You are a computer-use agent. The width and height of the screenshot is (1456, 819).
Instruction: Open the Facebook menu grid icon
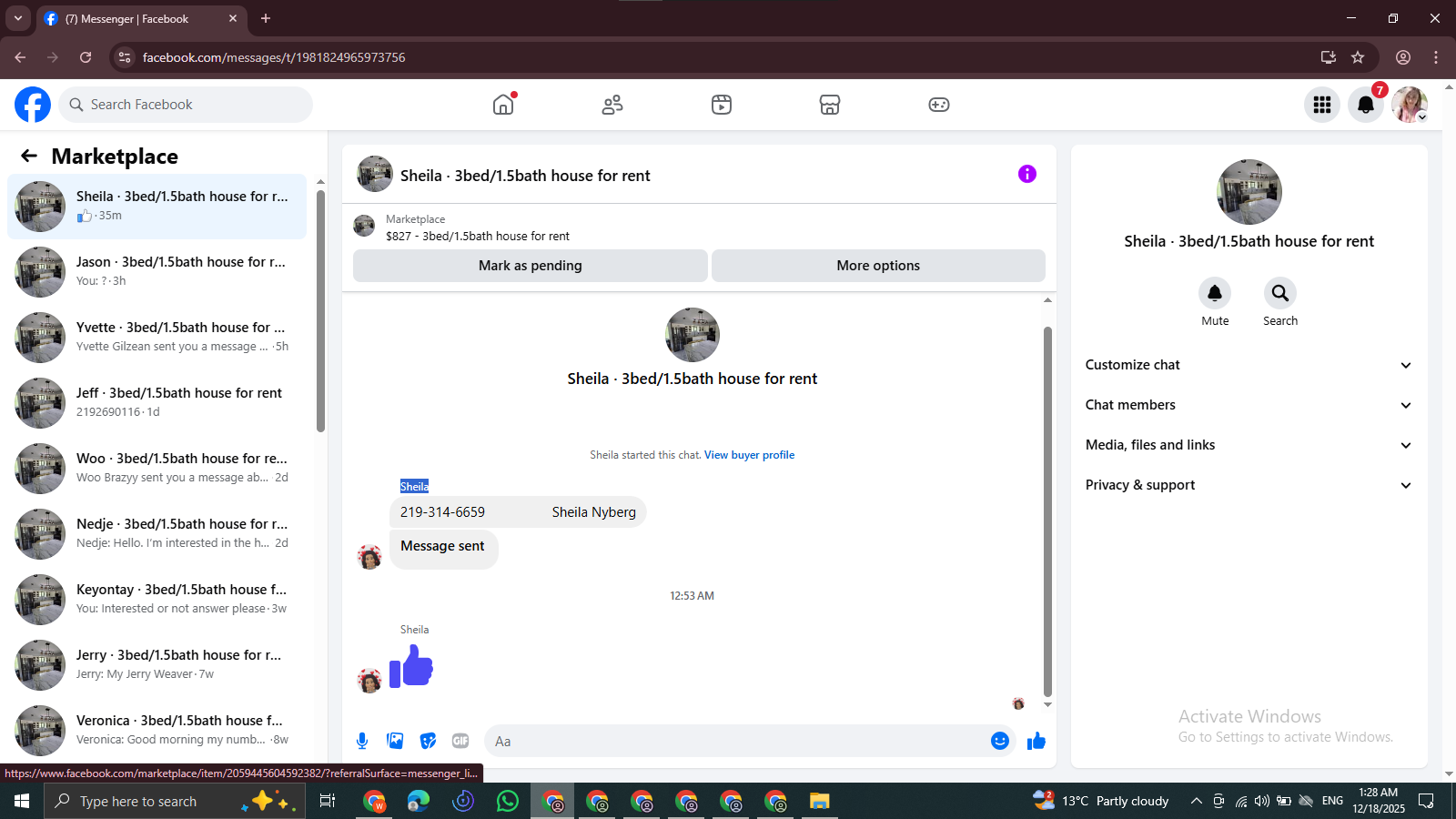click(1322, 105)
